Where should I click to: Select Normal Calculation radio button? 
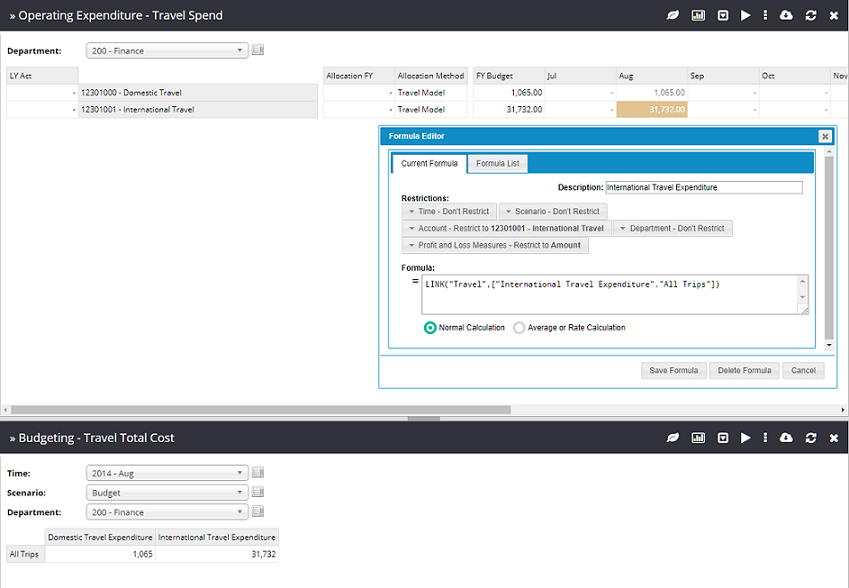point(430,327)
